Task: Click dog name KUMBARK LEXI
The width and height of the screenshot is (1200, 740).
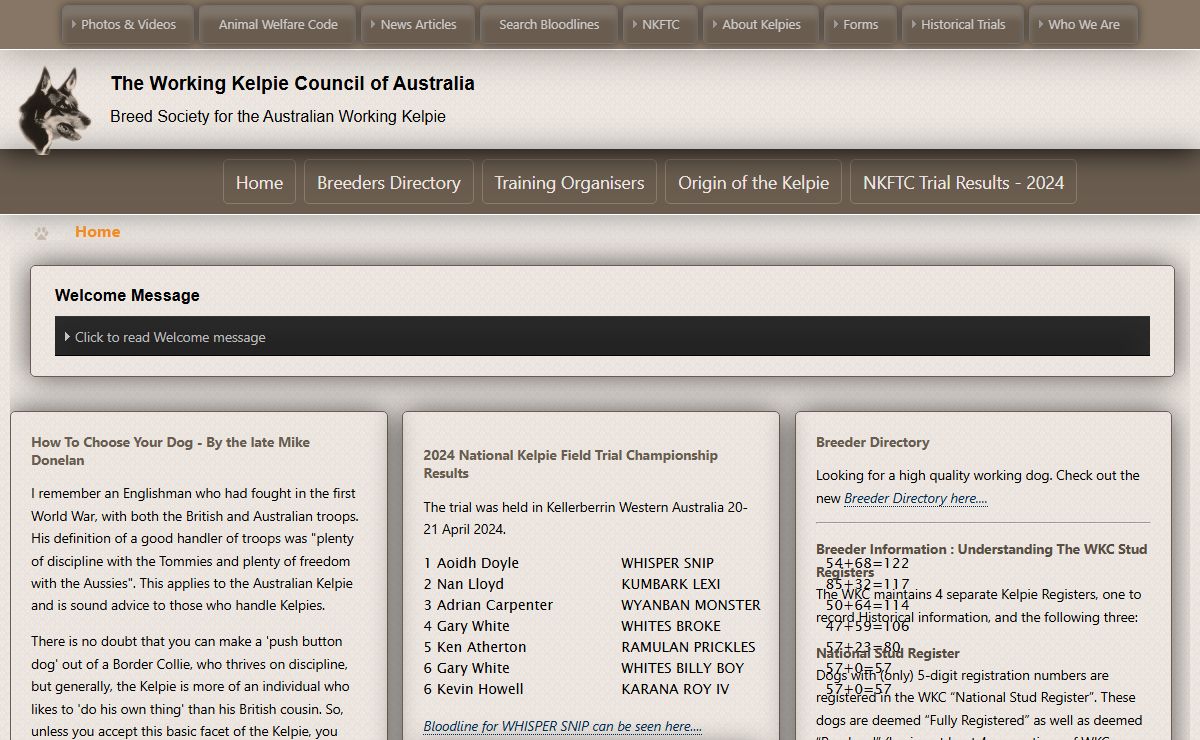Action: [670, 584]
